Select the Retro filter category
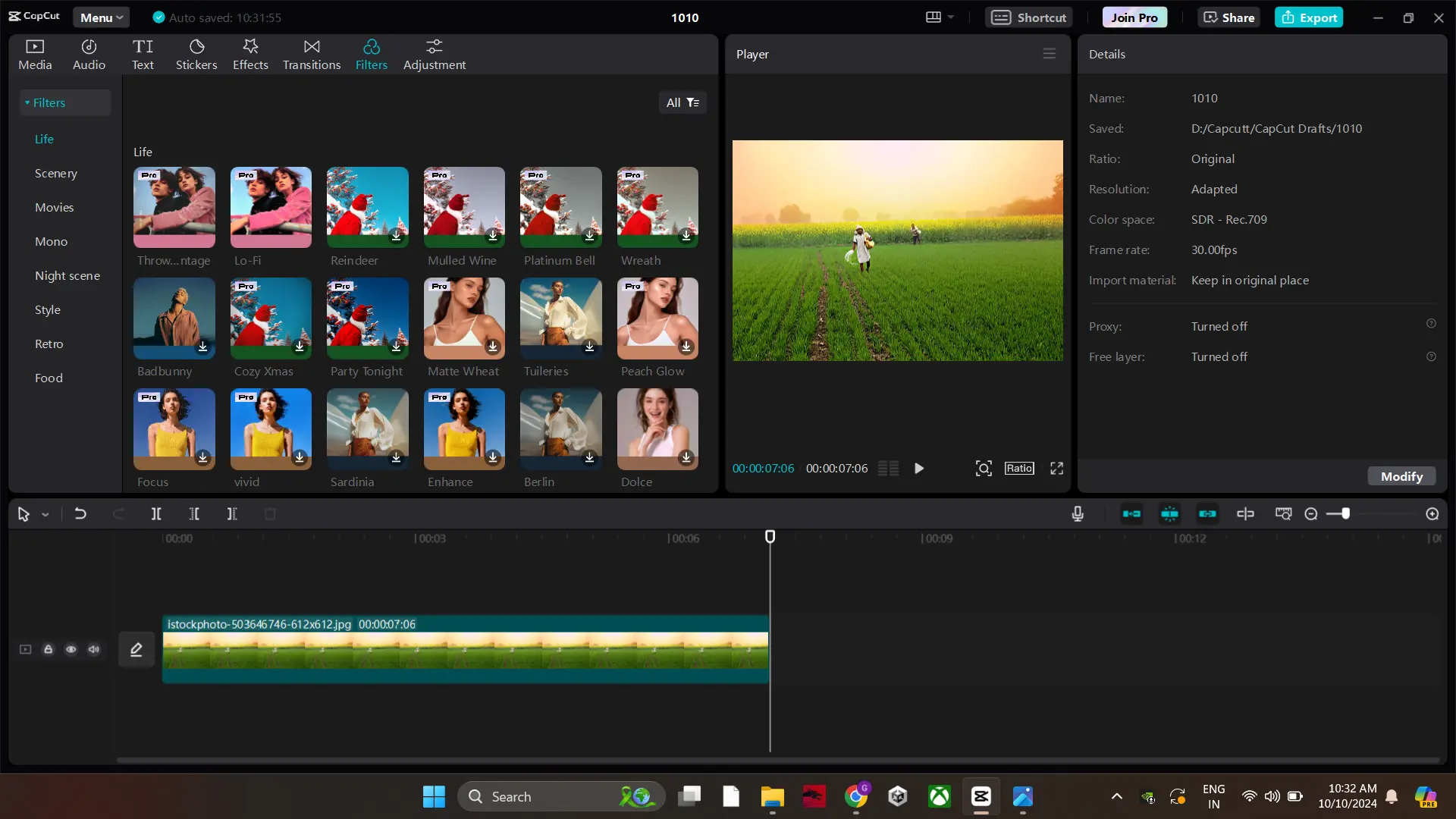This screenshot has width=1456, height=819. click(49, 344)
